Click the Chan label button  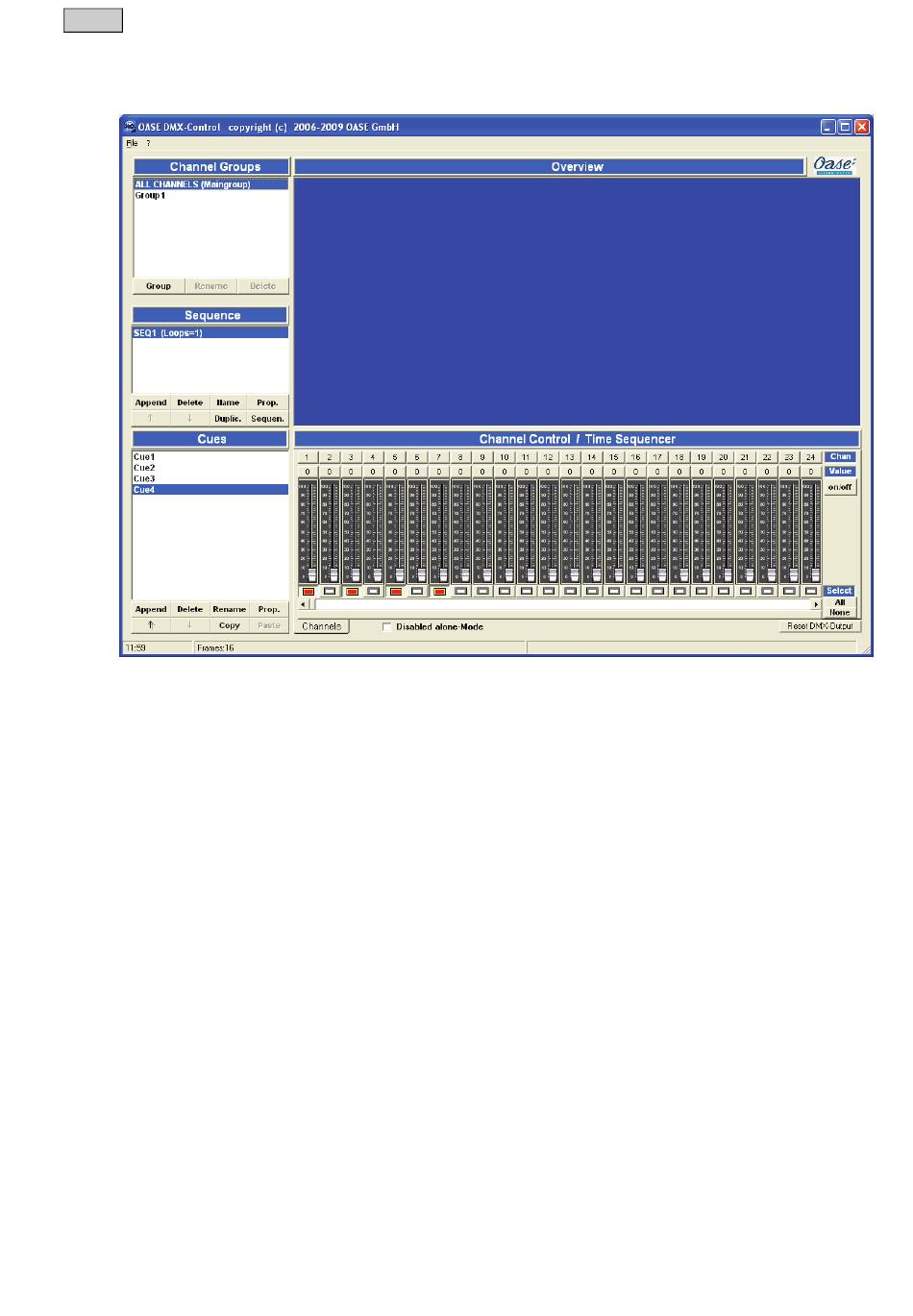point(840,457)
